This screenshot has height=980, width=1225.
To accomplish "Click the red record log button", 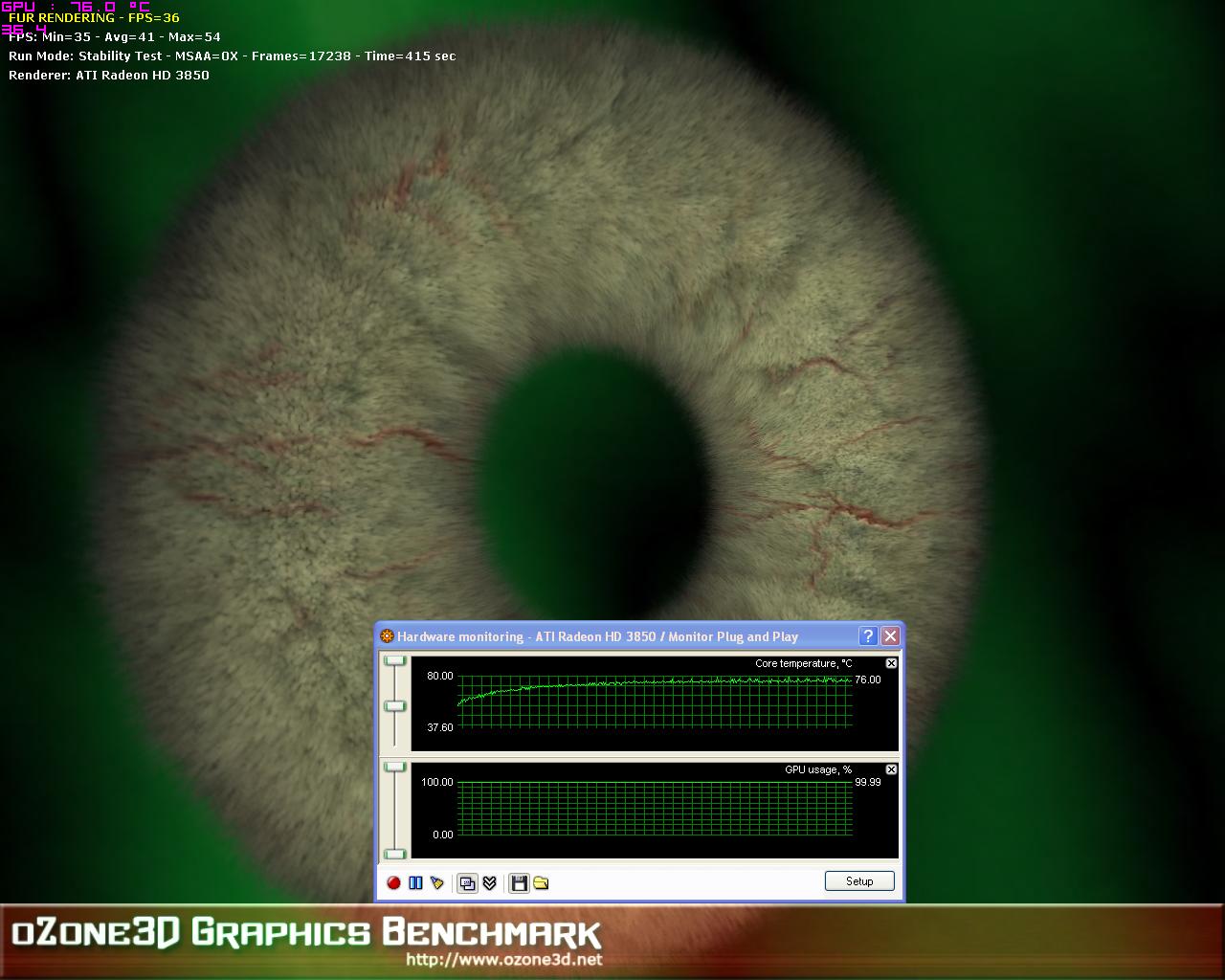I will pos(393,882).
